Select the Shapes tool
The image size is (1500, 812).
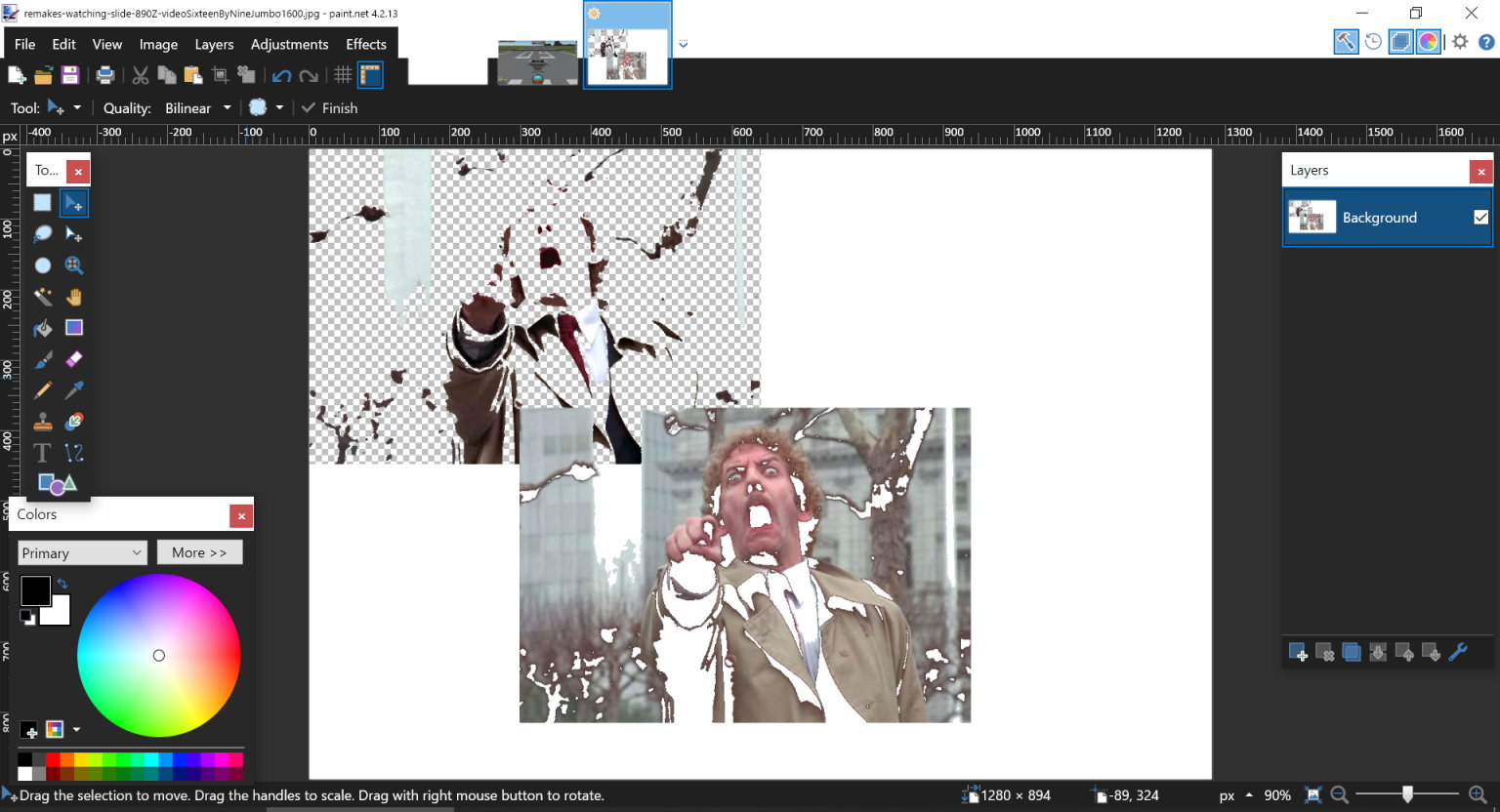[57, 484]
